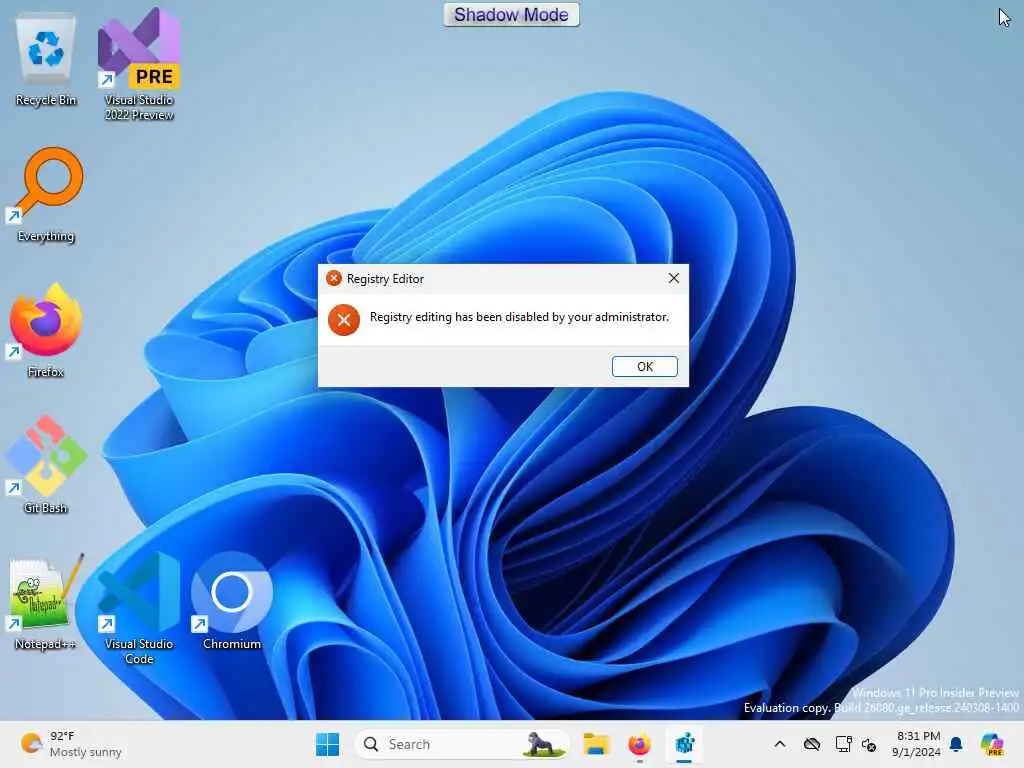Viewport: 1024px width, 768px height.
Task: Click the cloud sync tray icon
Action: click(x=812, y=744)
